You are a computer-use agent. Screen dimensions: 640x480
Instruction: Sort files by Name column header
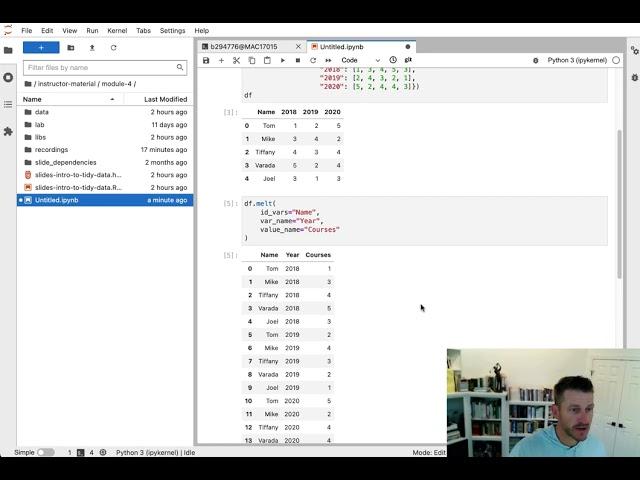pyautogui.click(x=33, y=99)
